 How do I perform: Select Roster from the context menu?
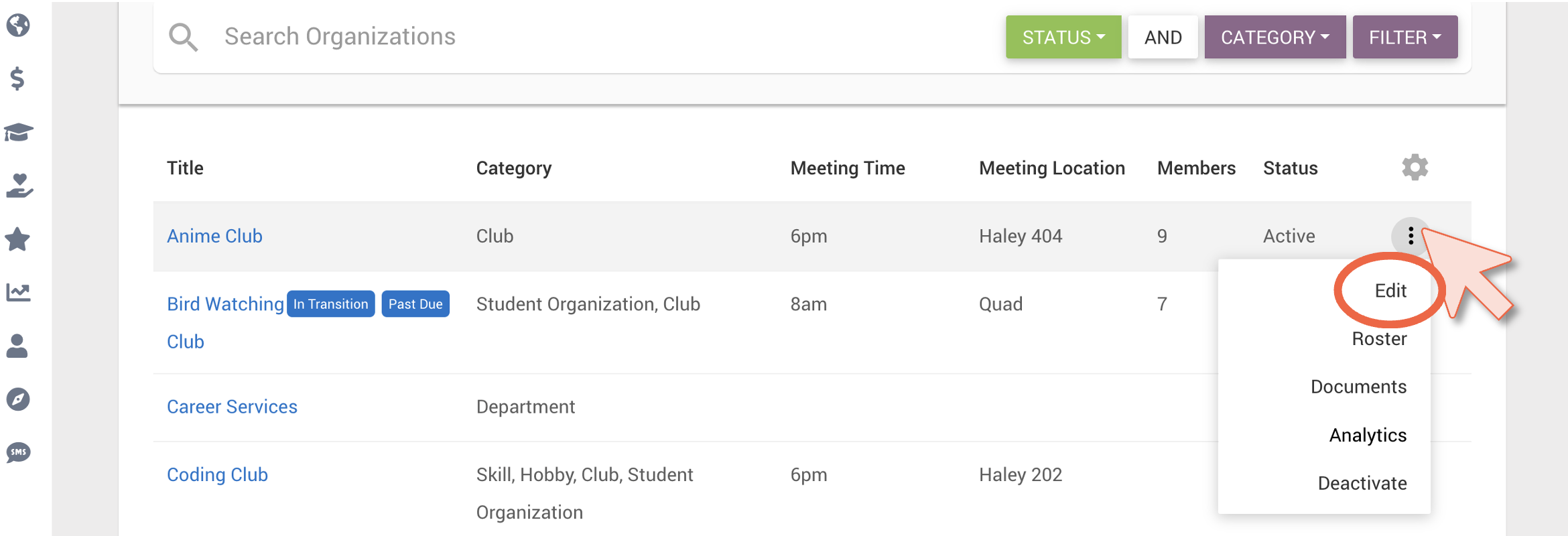1379,339
